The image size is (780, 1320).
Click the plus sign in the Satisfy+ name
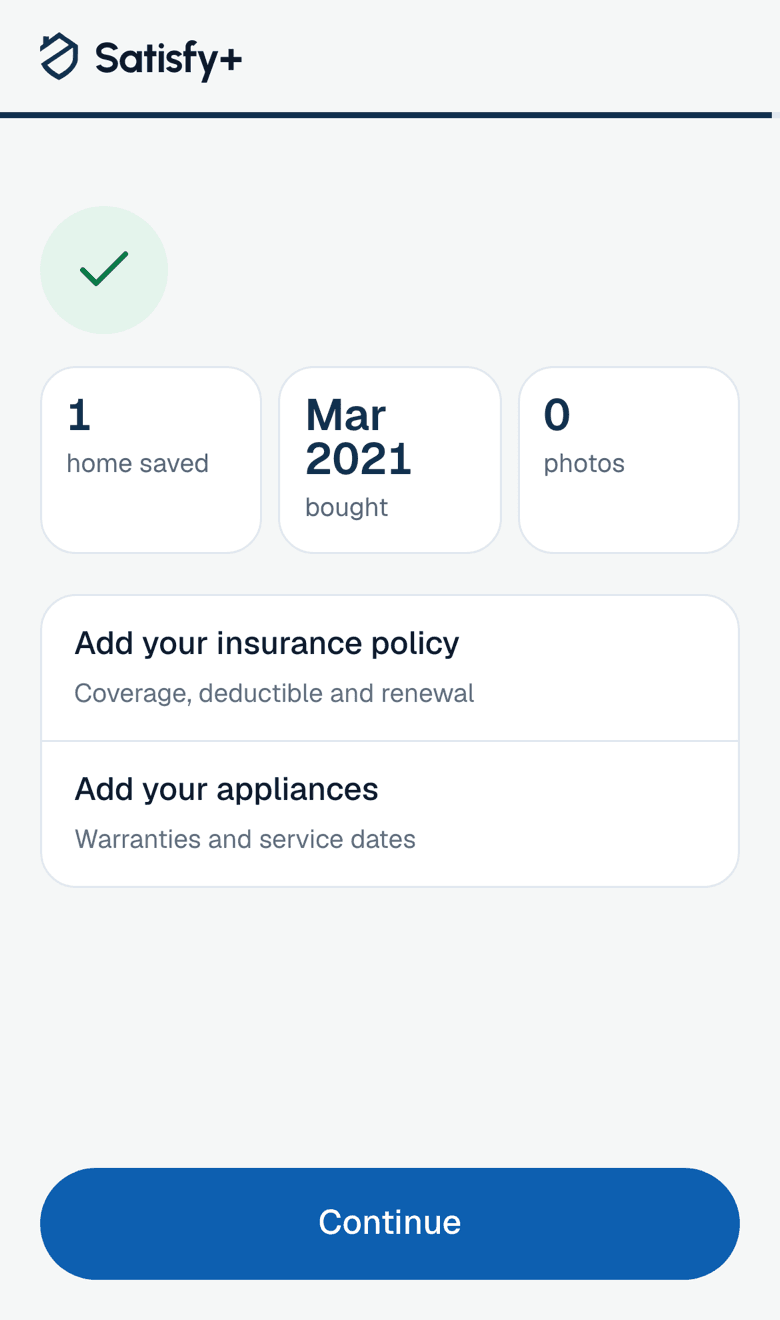click(x=230, y=60)
